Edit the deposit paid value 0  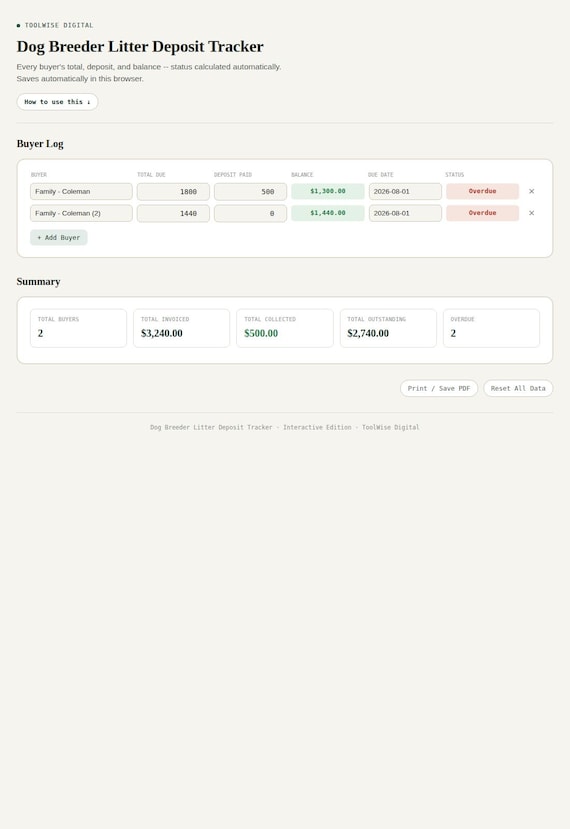[x=250, y=213]
